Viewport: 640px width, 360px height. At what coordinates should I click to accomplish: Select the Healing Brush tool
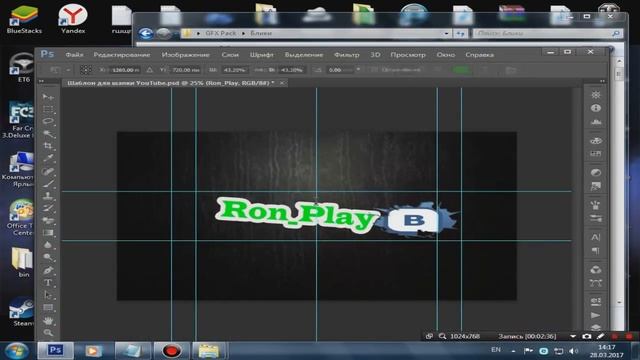coord(48,171)
